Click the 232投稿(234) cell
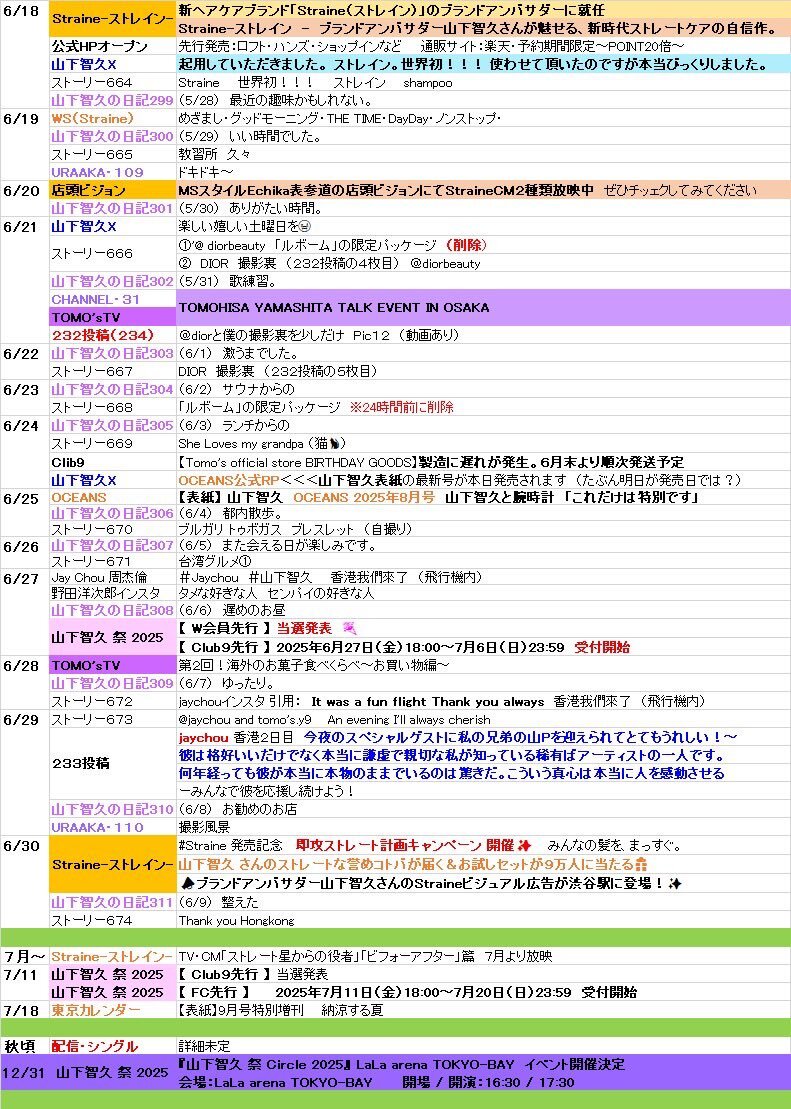The height and width of the screenshot is (1109, 791). 112,335
